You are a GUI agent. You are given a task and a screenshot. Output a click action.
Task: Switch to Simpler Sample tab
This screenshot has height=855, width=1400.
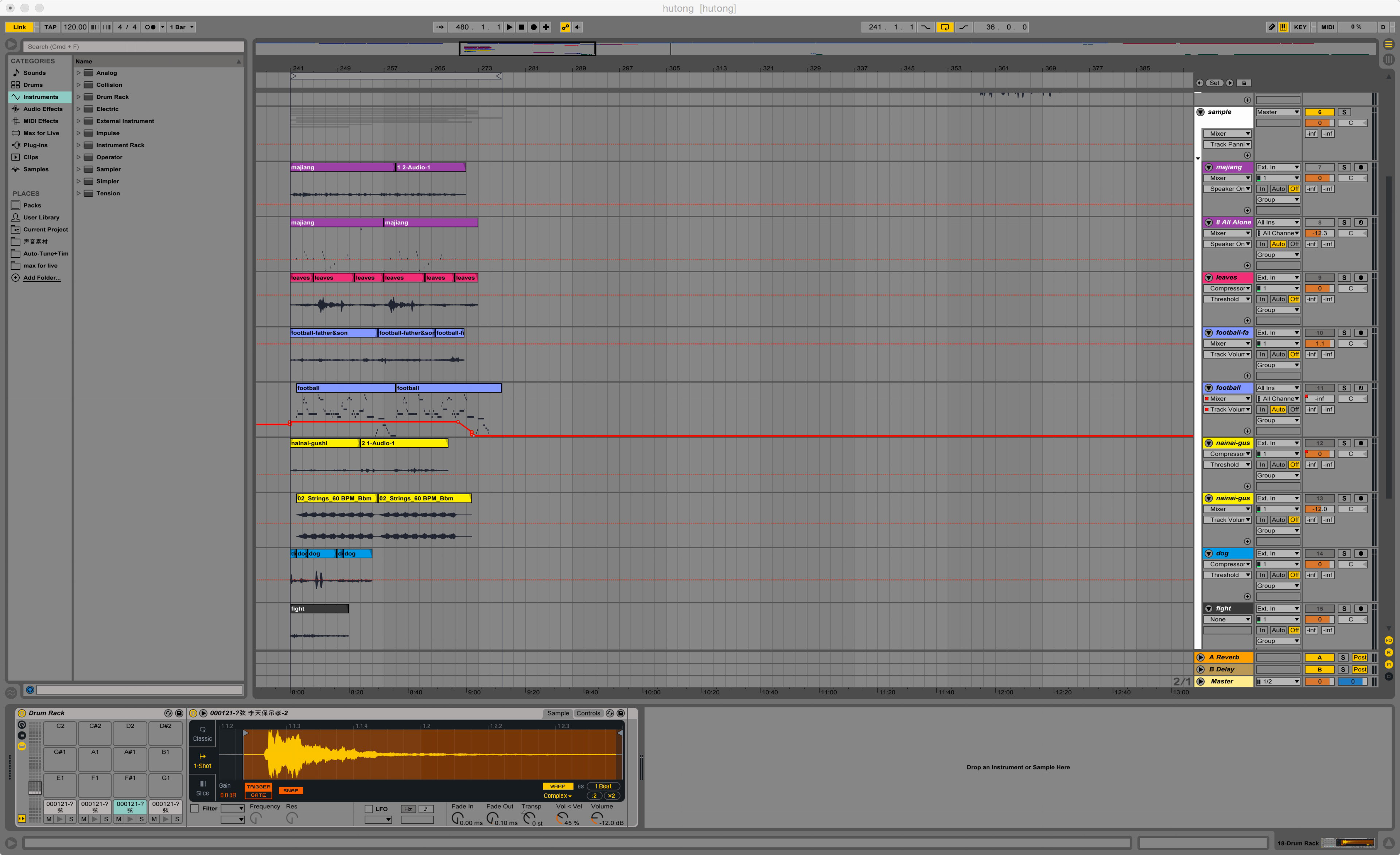click(558, 713)
